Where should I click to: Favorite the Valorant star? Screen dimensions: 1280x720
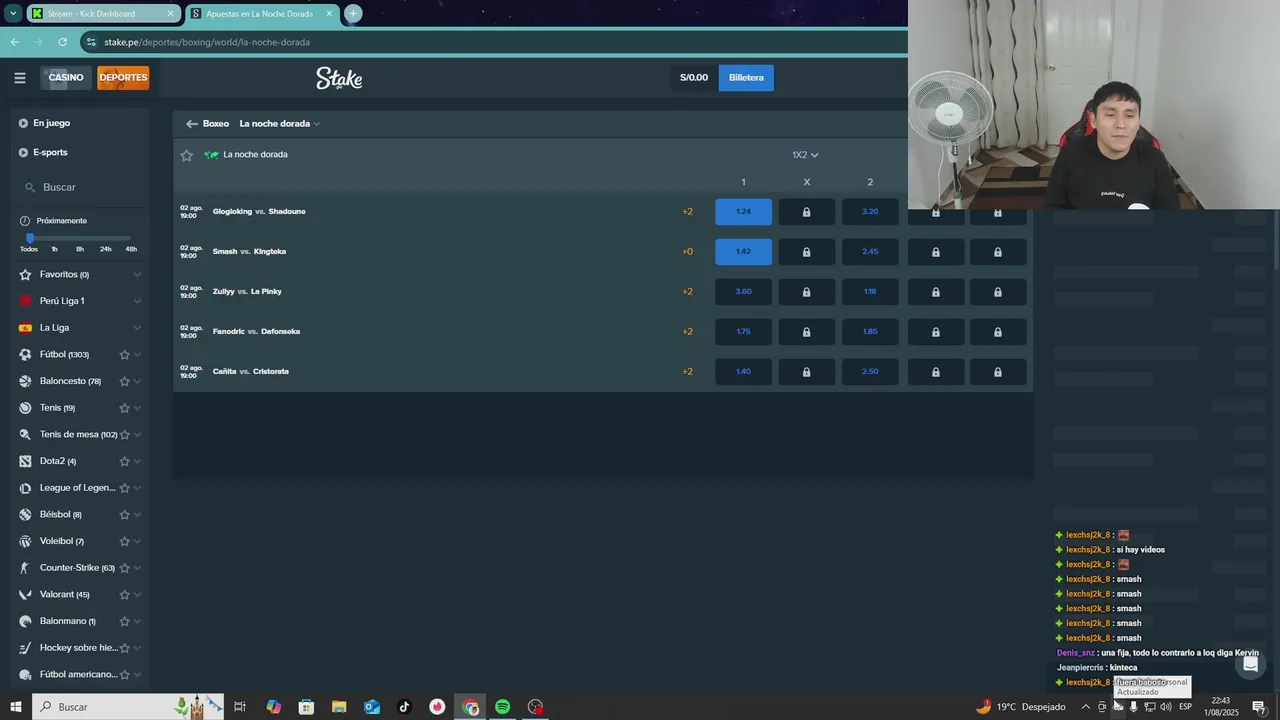(x=125, y=595)
